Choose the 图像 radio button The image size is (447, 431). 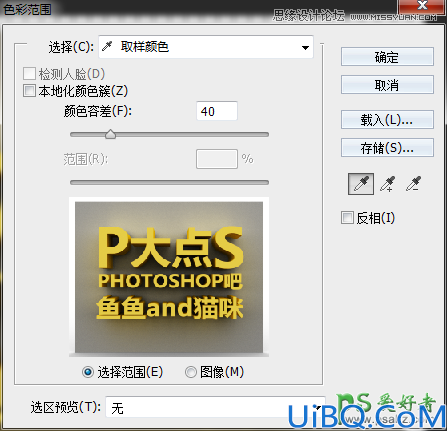pos(191,372)
